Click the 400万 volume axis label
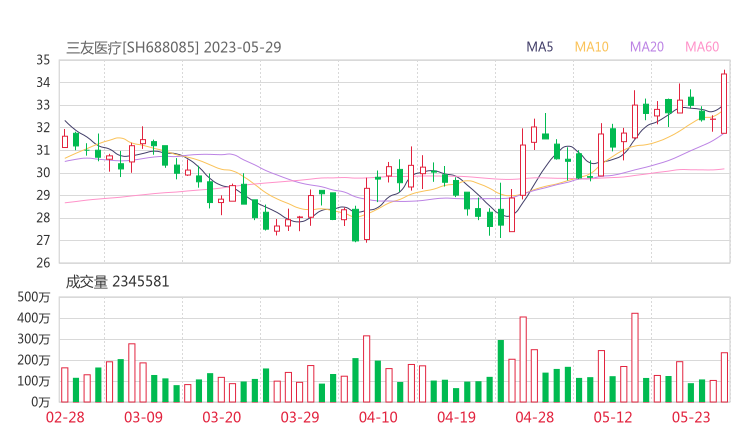 (x=34, y=318)
